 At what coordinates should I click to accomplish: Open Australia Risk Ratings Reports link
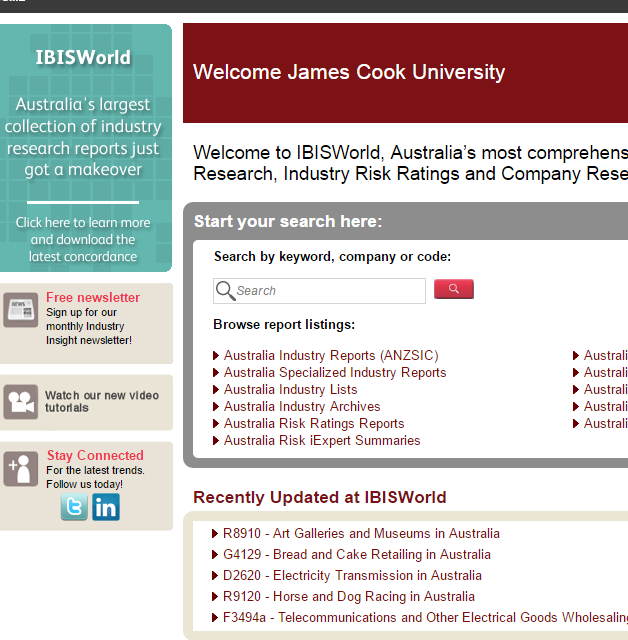[x=314, y=424]
